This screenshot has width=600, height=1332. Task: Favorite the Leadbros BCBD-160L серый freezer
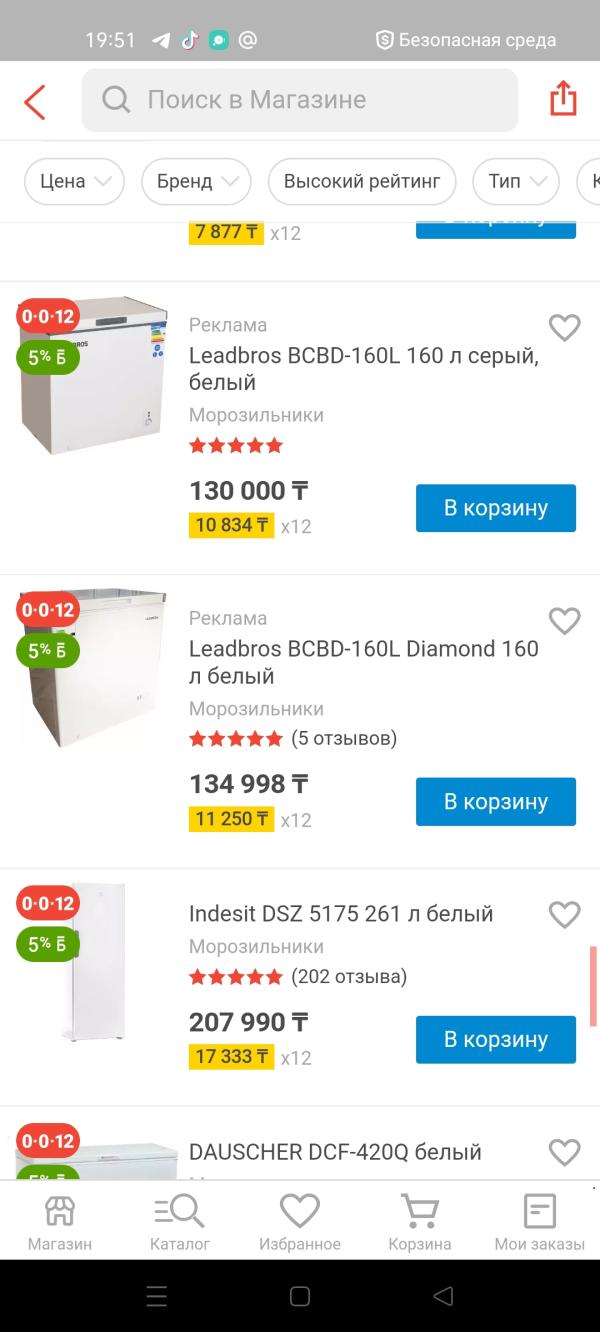click(x=564, y=327)
